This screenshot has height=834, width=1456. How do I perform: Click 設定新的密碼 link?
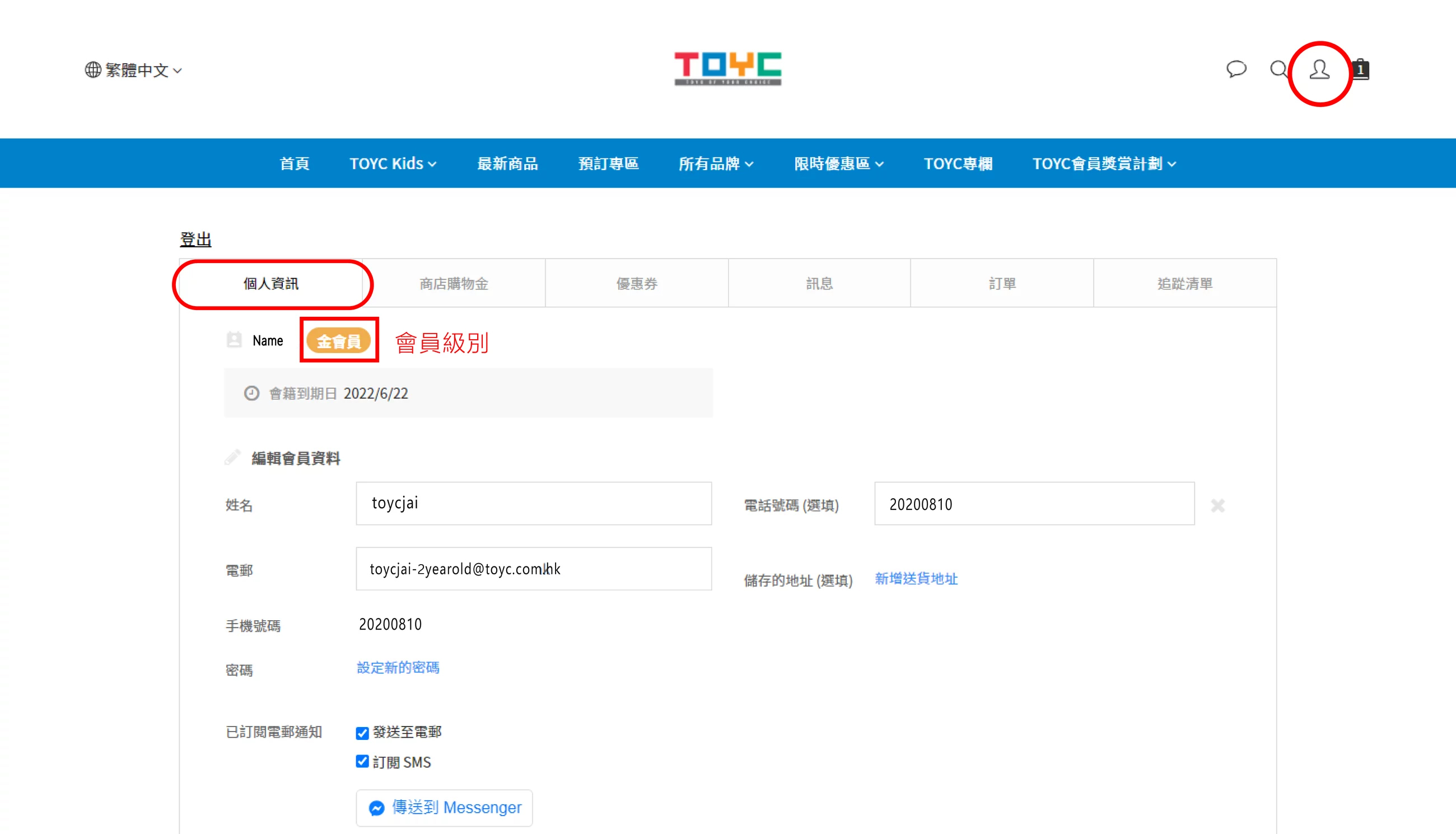(x=398, y=667)
